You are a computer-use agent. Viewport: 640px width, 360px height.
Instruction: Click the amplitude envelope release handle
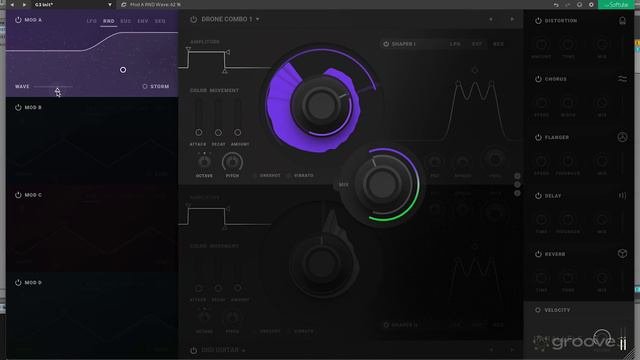click(225, 71)
